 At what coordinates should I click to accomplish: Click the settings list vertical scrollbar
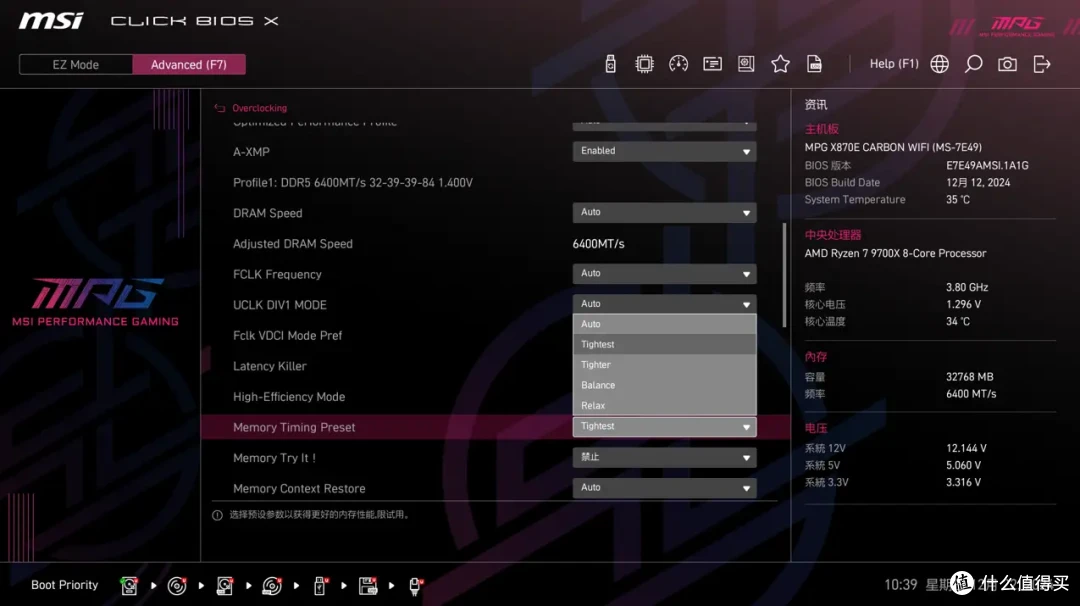[x=784, y=275]
